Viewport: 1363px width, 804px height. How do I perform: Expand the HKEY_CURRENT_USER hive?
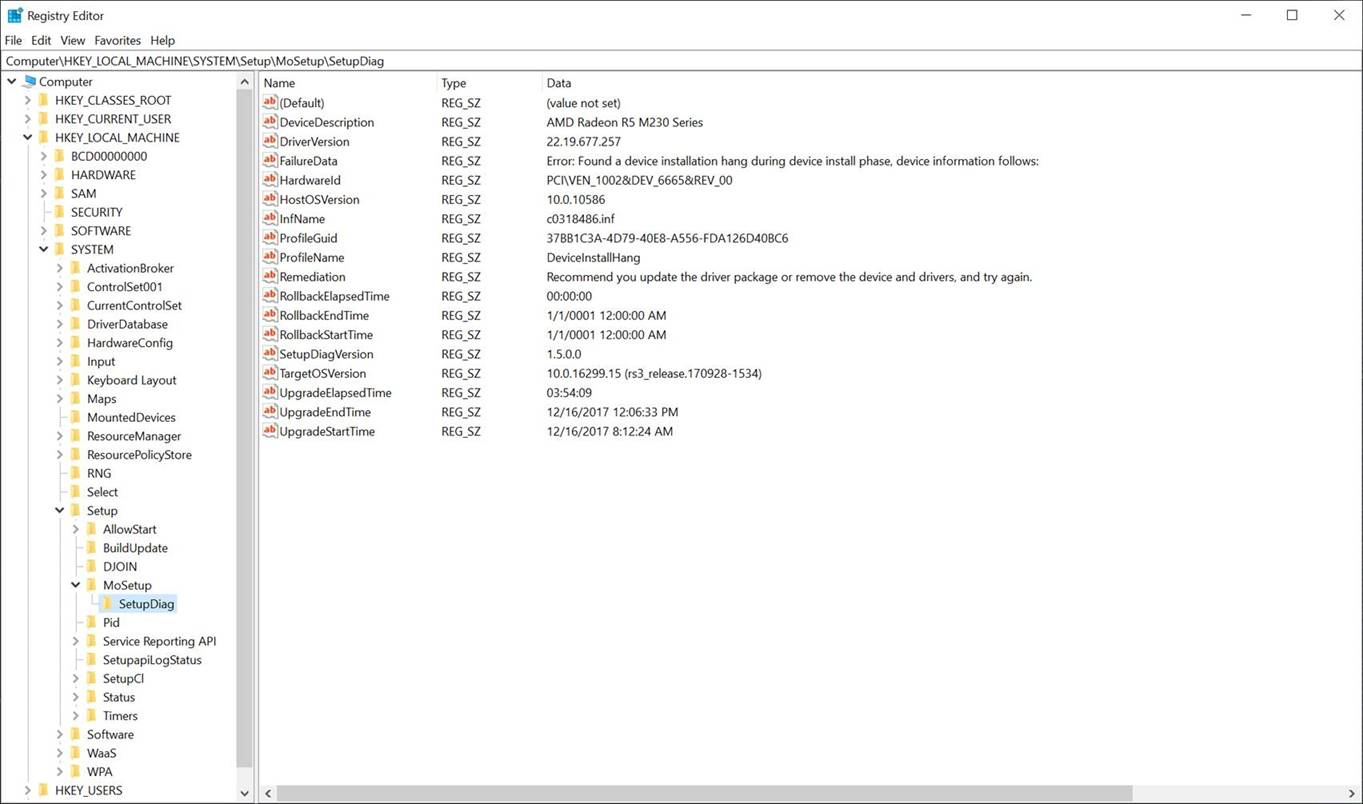28,119
